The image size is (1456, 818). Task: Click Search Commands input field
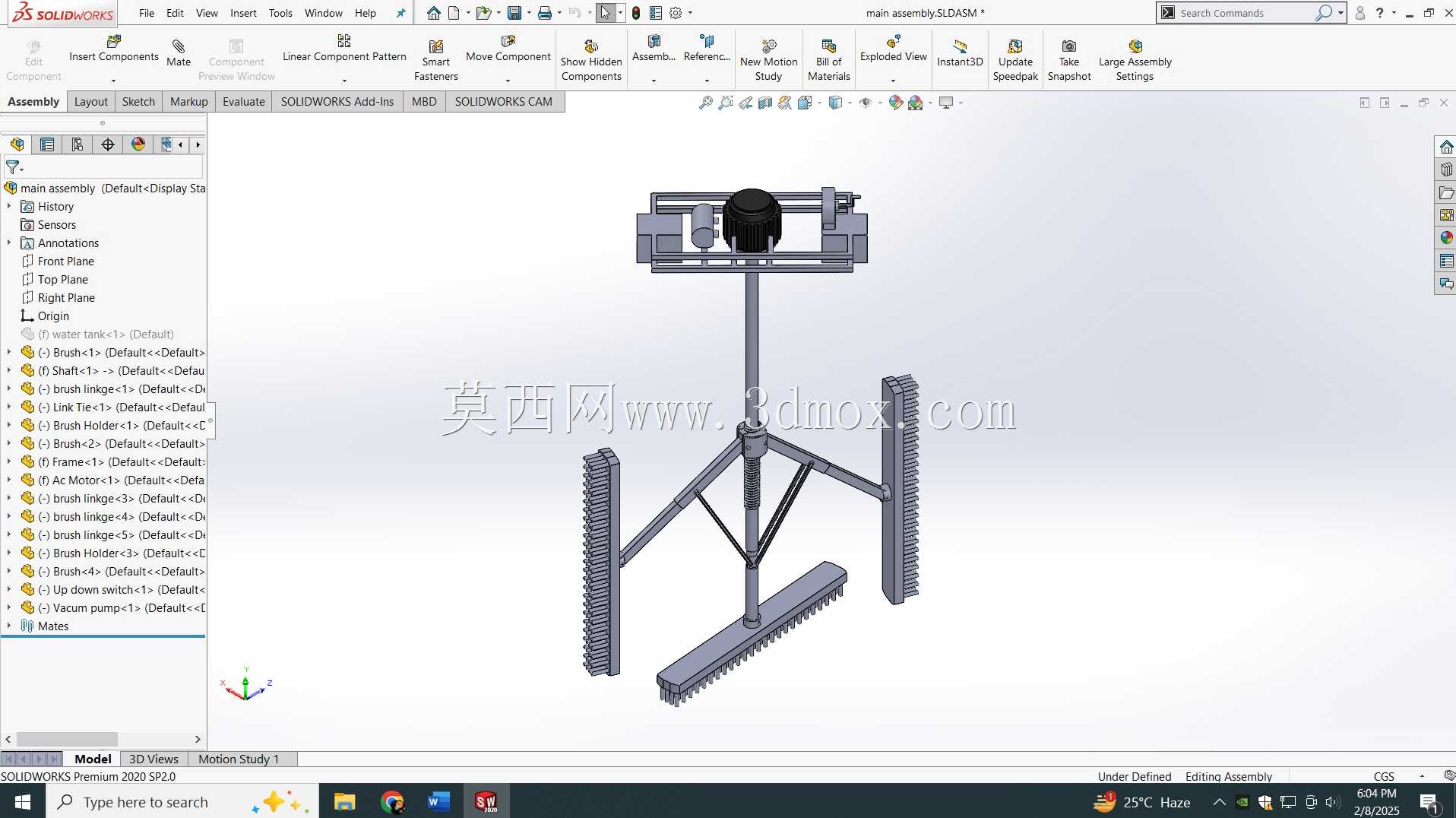(x=1245, y=13)
